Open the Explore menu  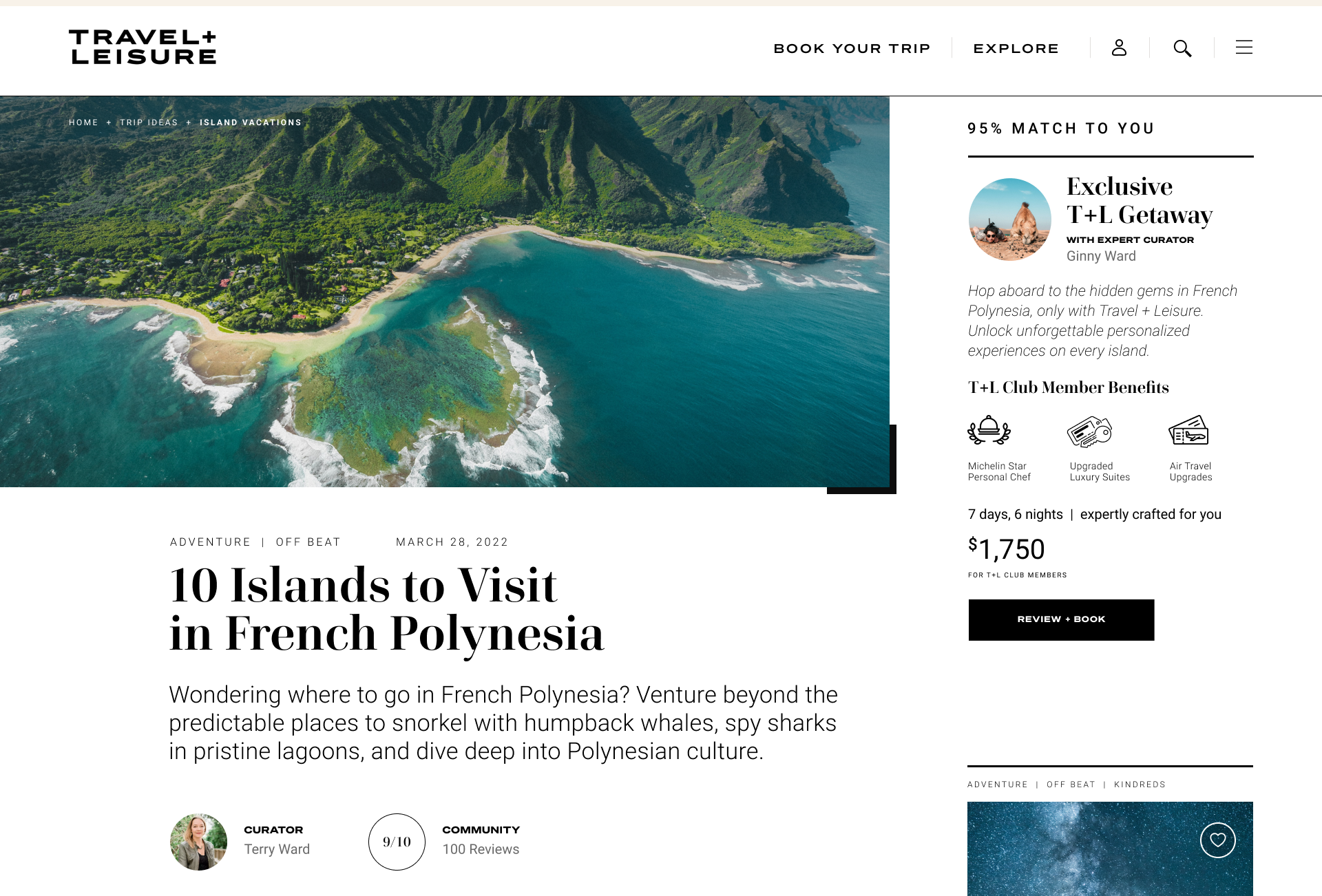[1016, 49]
